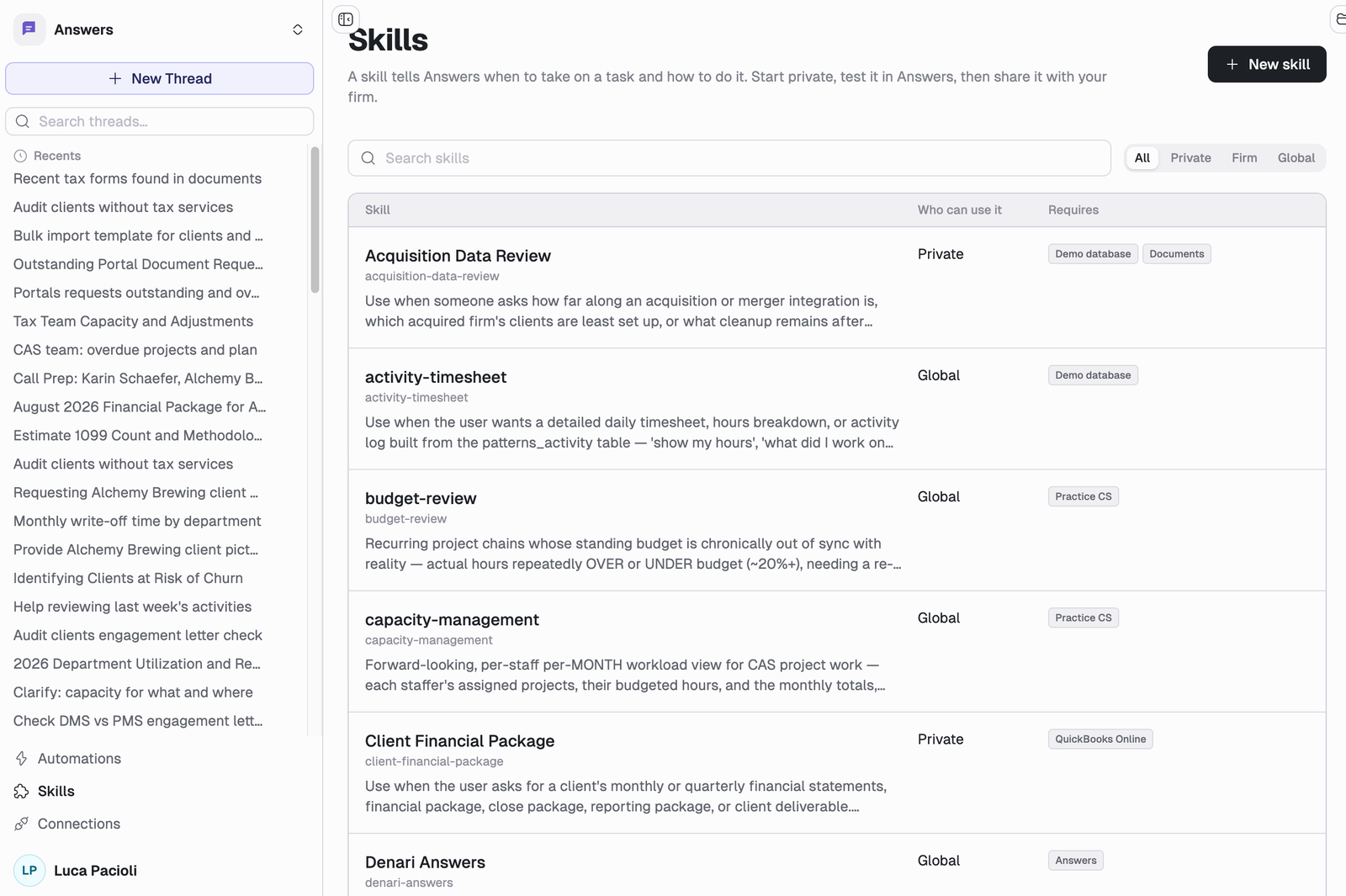Switch to the Global filter tab

1296,158
